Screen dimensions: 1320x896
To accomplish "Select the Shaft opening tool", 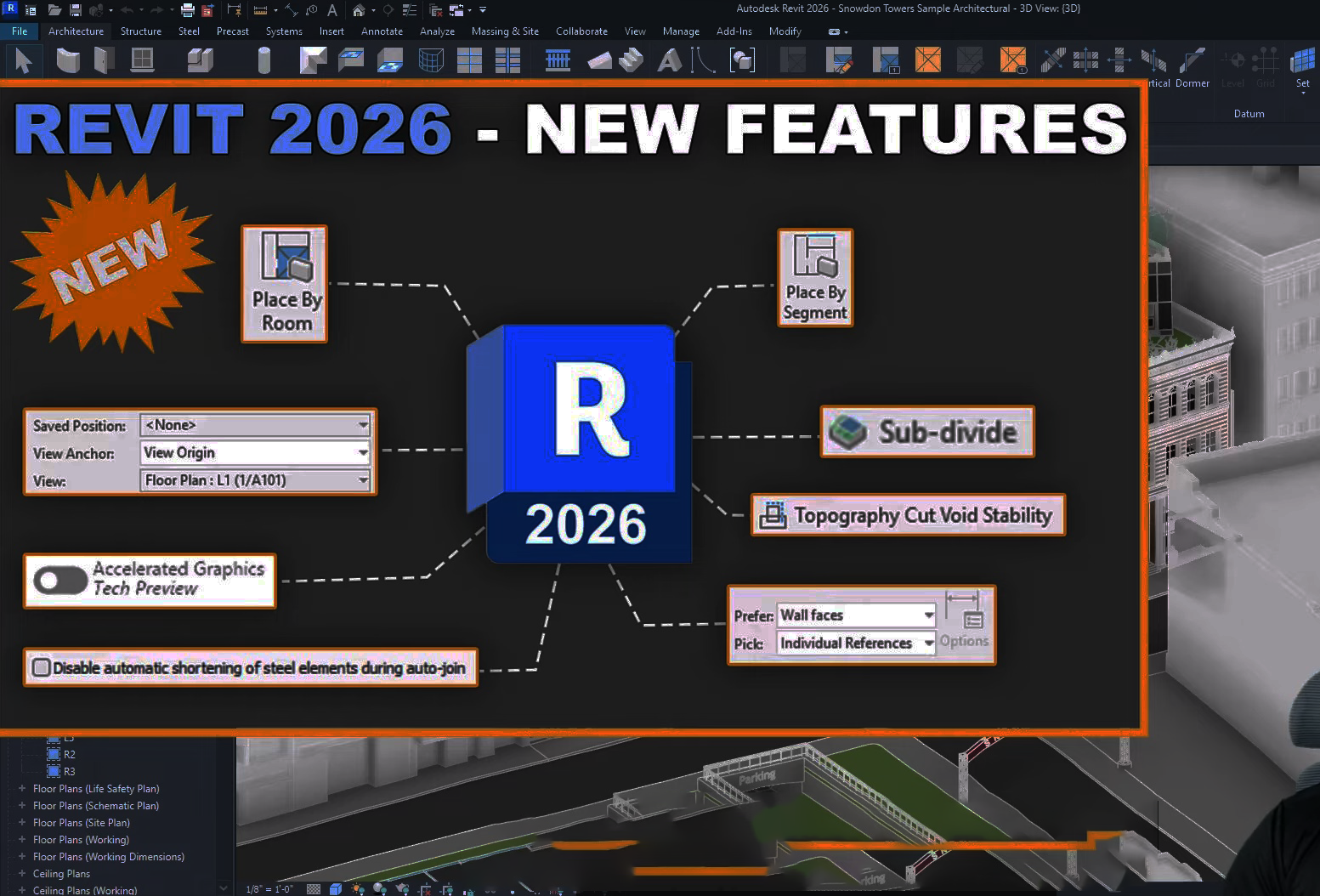I will pos(1085,60).
